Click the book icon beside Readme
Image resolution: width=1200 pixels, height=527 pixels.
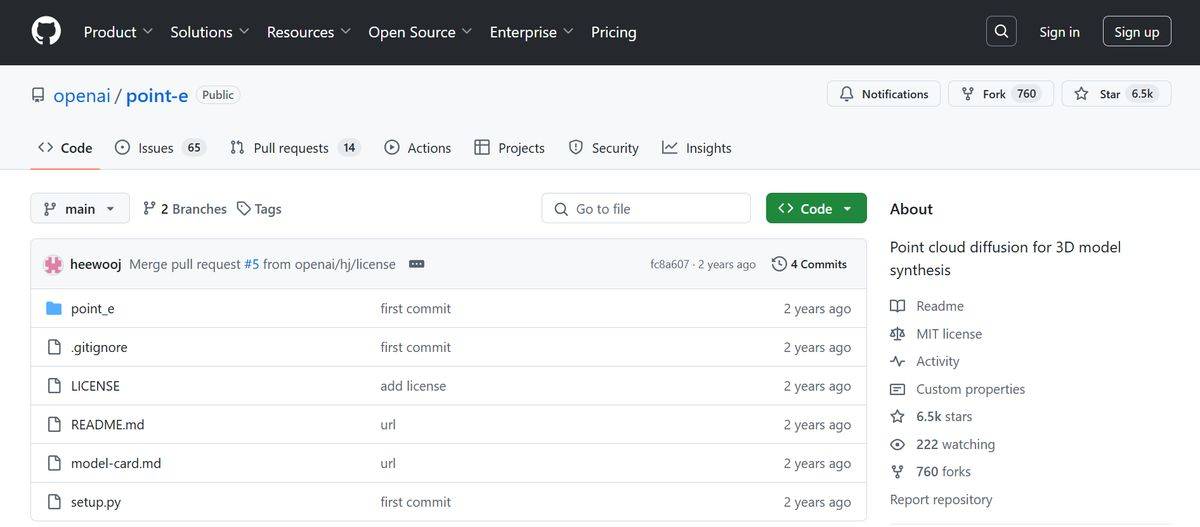point(897,306)
